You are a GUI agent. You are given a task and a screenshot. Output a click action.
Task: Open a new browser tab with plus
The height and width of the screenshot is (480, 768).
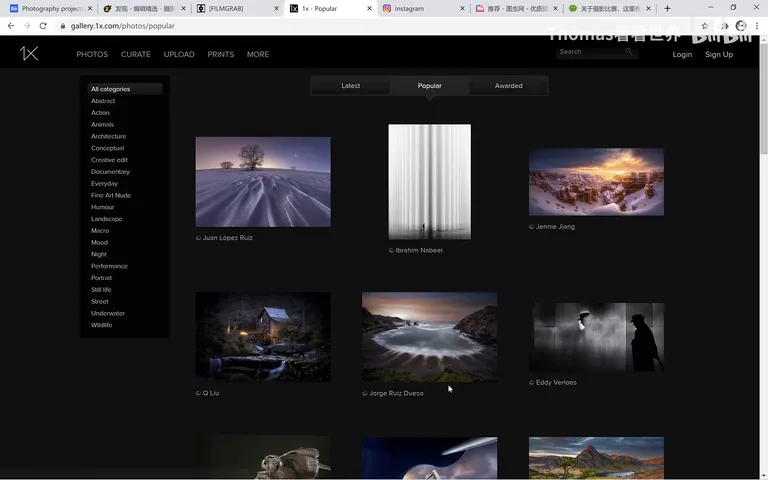click(667, 8)
